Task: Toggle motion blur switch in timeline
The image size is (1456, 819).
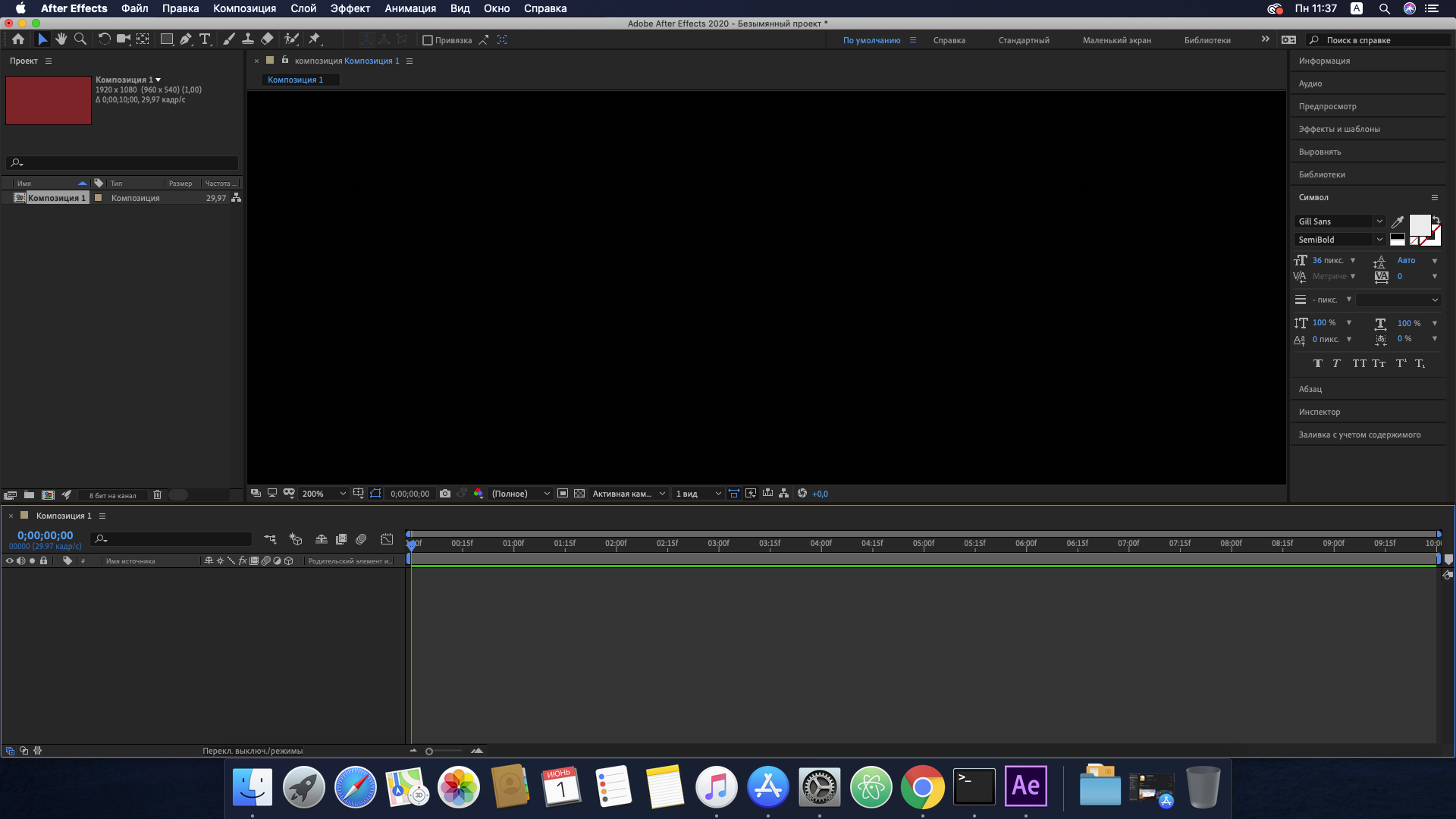Action: point(361,539)
